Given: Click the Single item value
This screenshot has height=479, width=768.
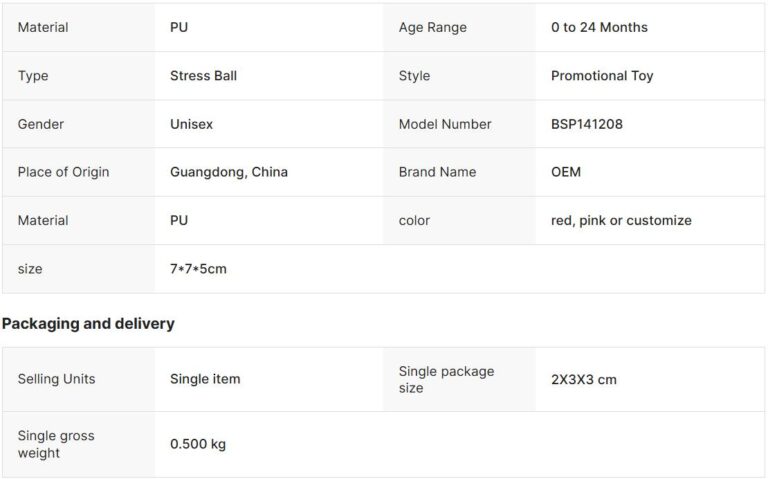Looking at the screenshot, I should [x=205, y=379].
